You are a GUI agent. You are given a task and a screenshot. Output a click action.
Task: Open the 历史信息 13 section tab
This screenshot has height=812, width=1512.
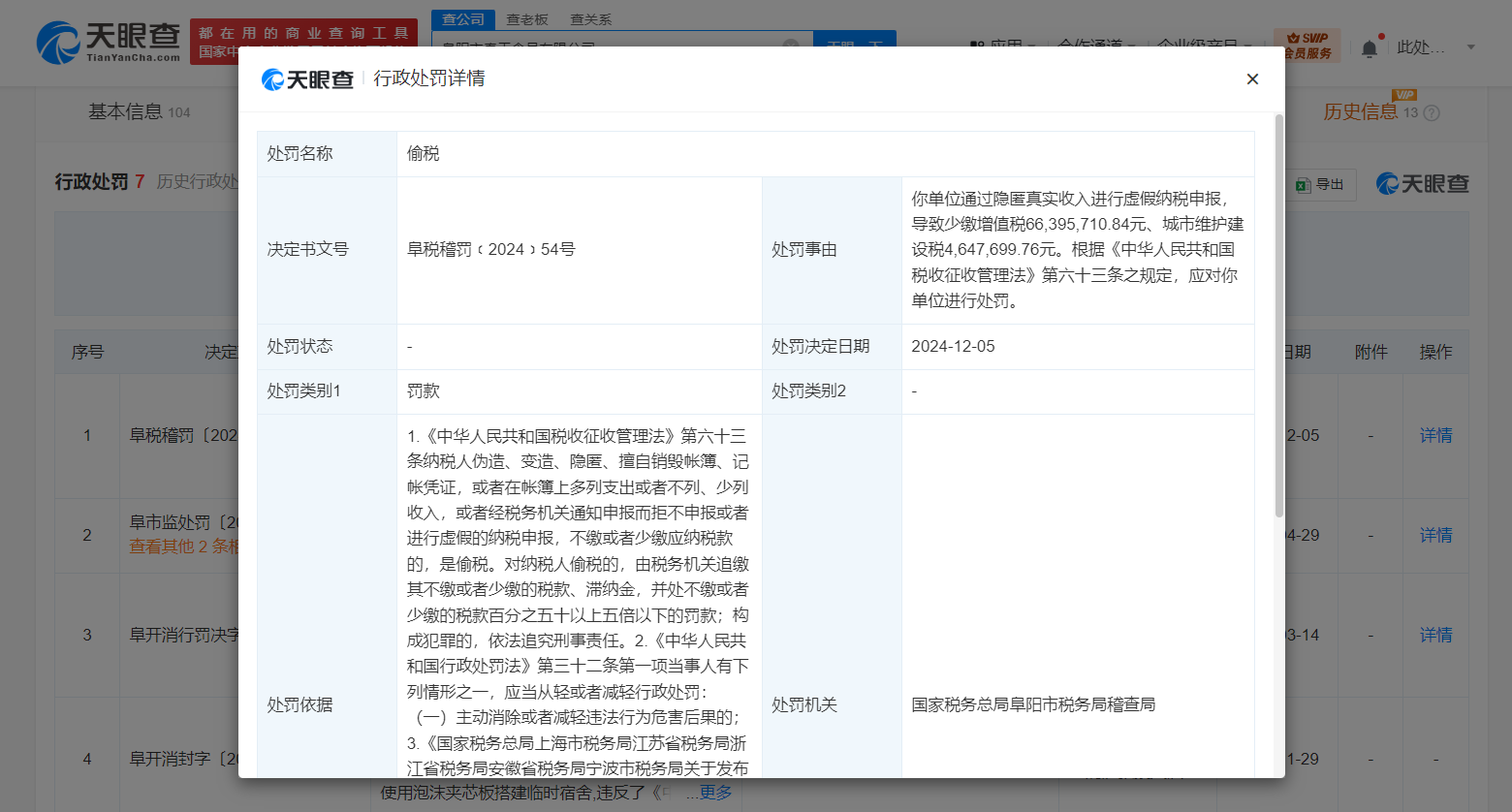tap(1370, 112)
